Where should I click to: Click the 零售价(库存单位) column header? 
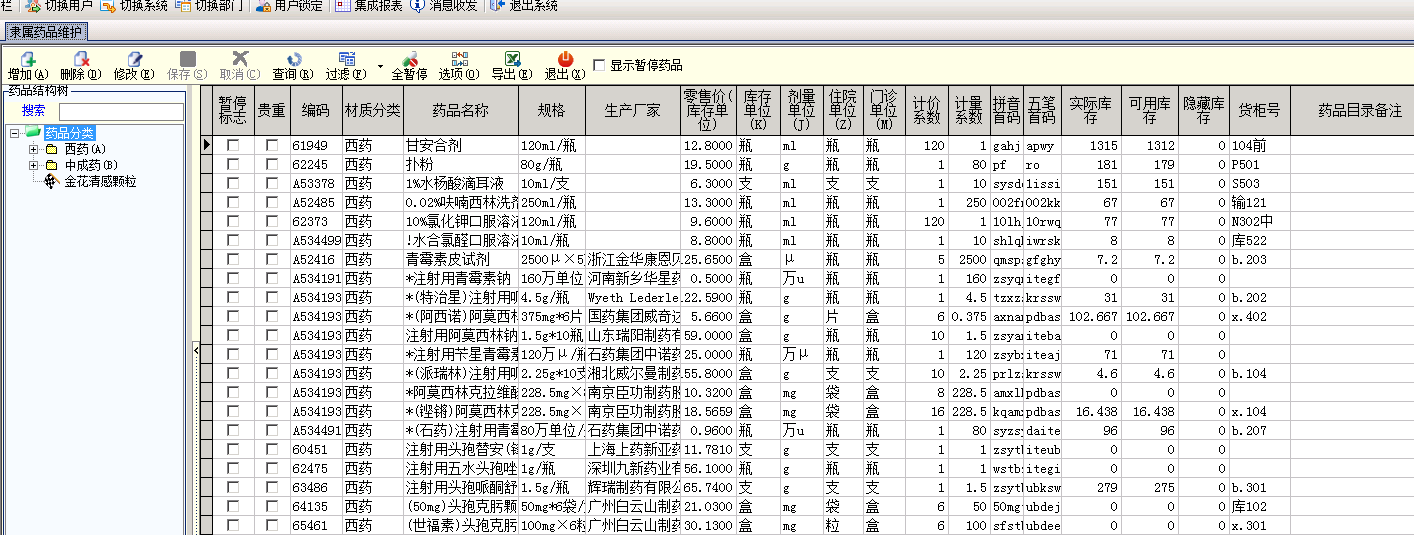tap(709, 111)
